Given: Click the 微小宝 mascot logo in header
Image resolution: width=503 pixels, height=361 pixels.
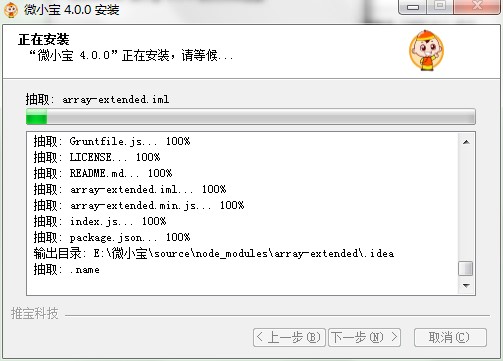Looking at the screenshot, I should coord(426,50).
